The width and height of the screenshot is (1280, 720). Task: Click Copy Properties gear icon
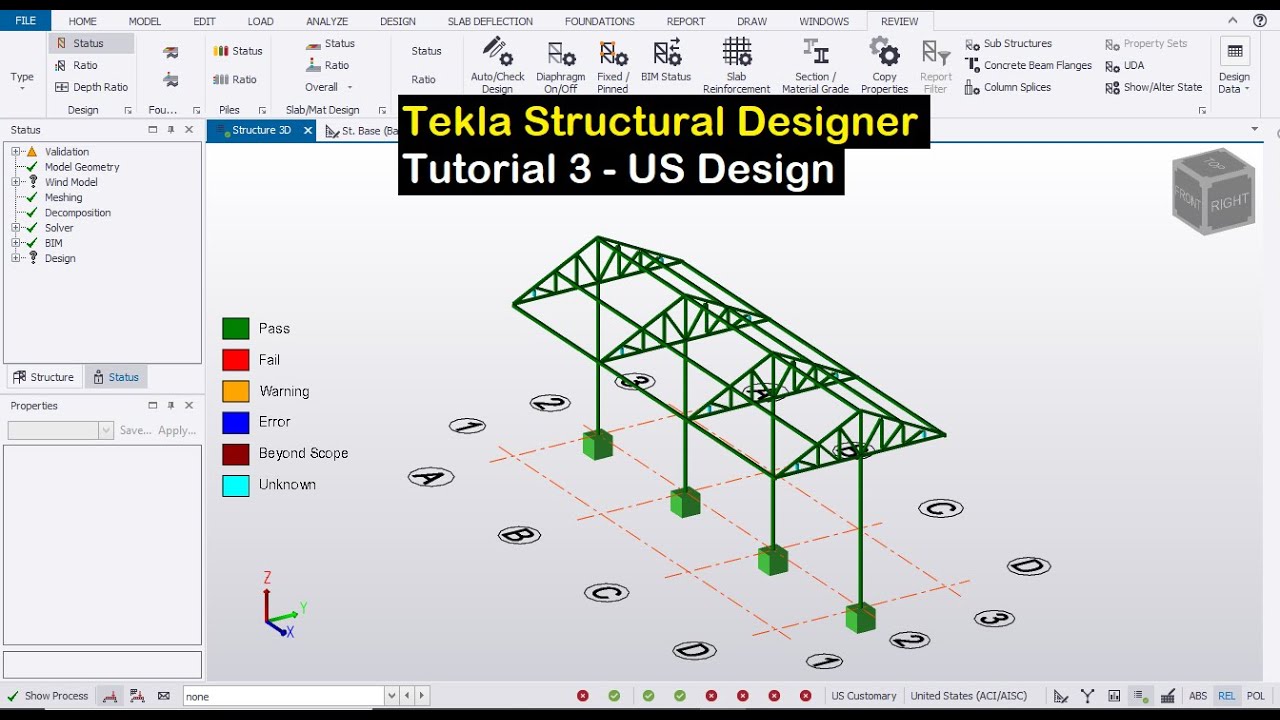coord(884,51)
